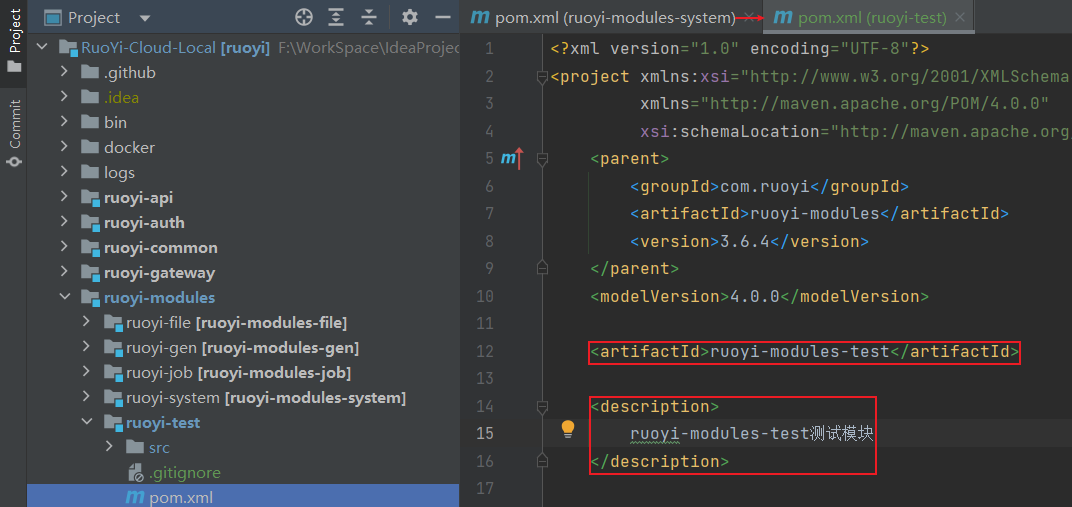
Task: Expand ruoyi-file [ruoyi-modules-file]
Action: click(x=86, y=323)
